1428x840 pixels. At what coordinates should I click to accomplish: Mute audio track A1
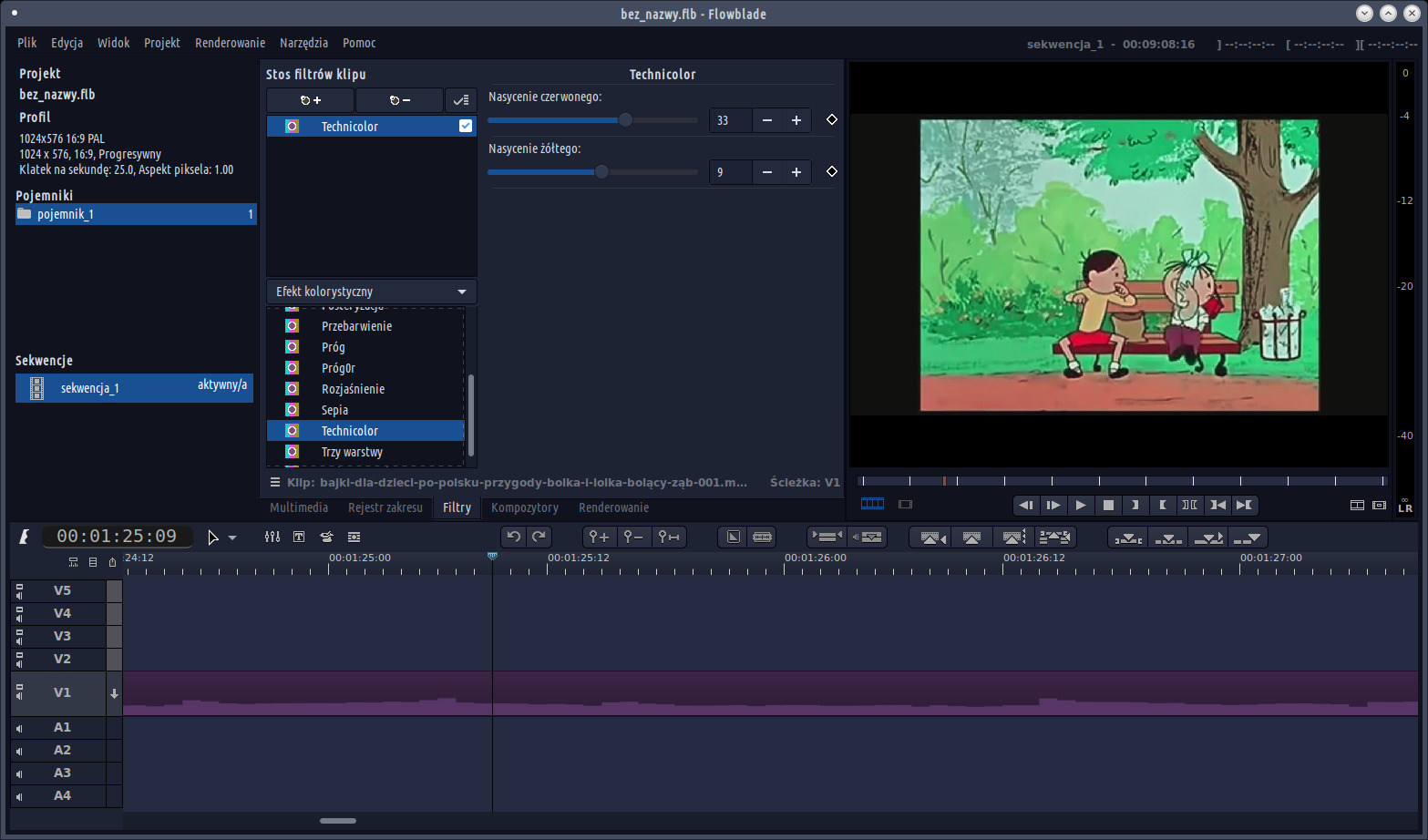[x=20, y=728]
